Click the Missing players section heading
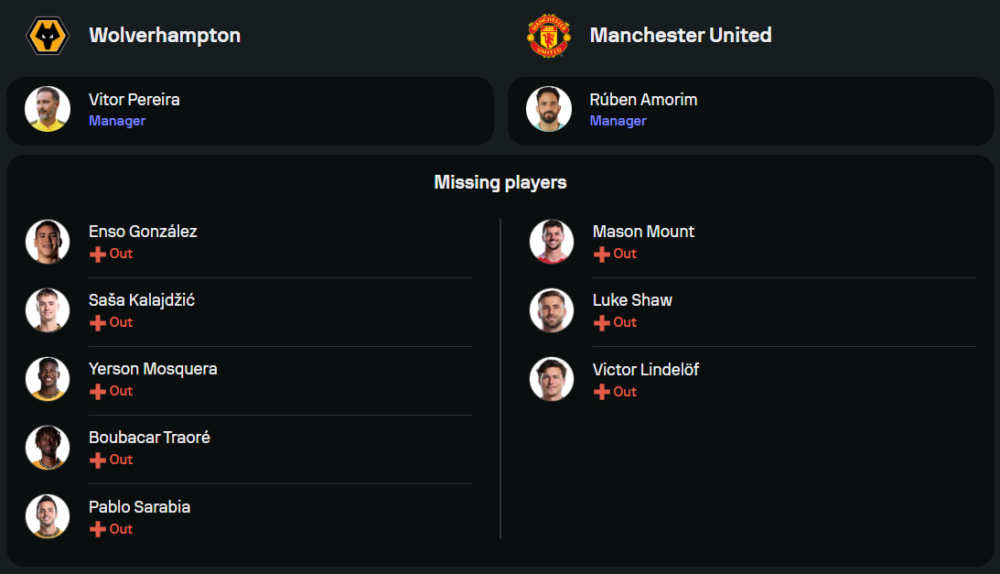The height and width of the screenshot is (574, 1000). [500, 182]
